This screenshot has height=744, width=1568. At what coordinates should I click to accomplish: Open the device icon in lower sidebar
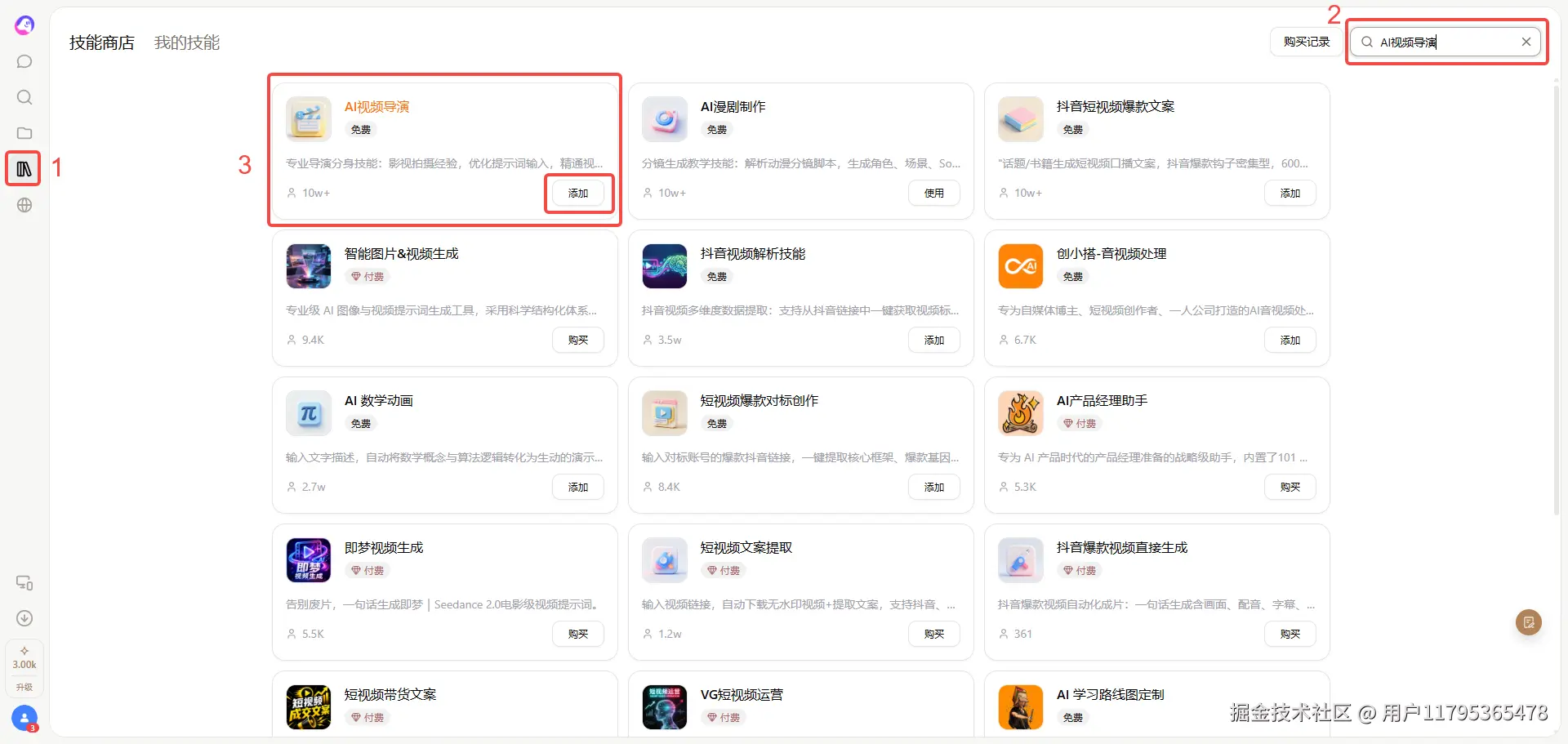click(24, 583)
